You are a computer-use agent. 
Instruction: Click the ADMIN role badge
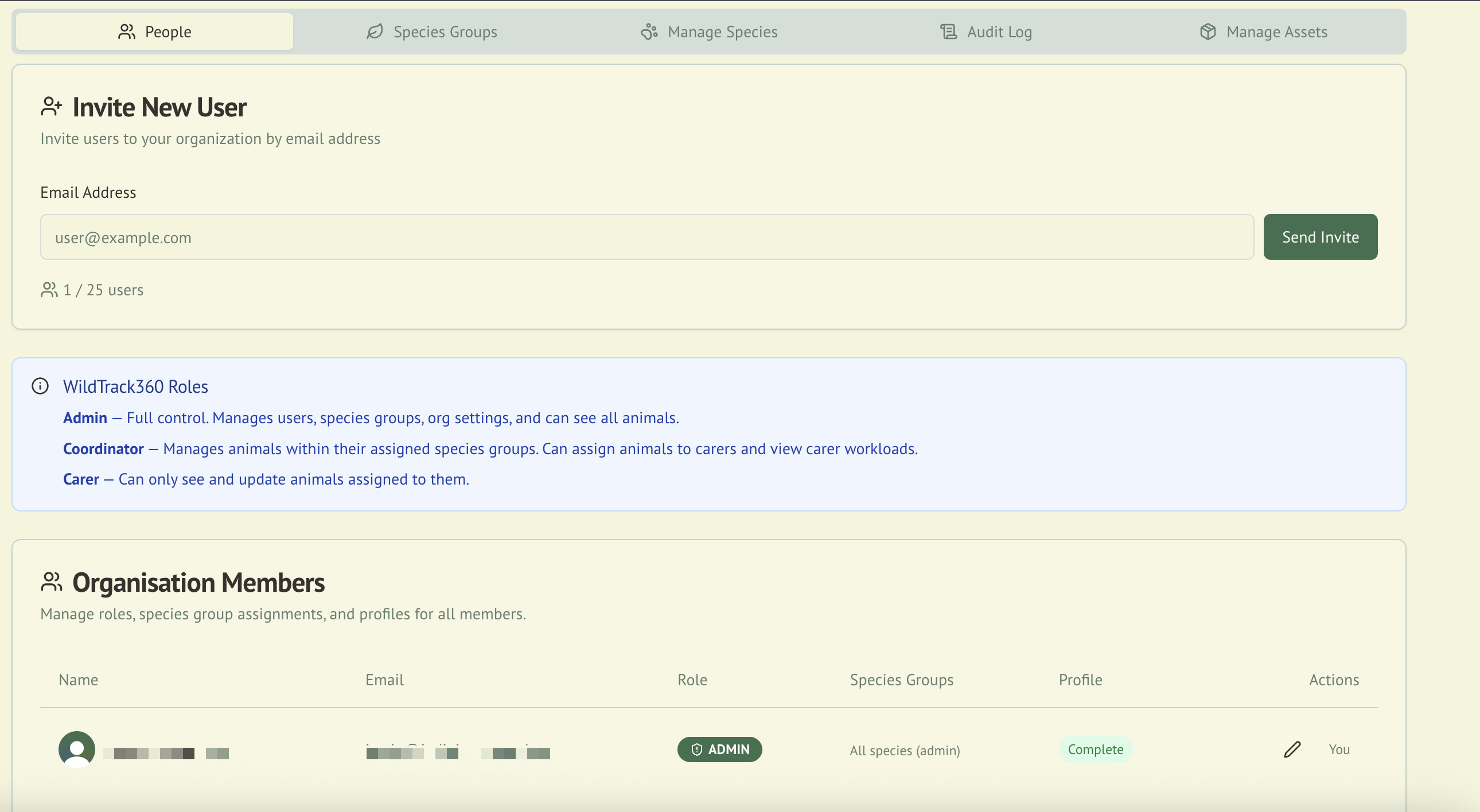720,749
